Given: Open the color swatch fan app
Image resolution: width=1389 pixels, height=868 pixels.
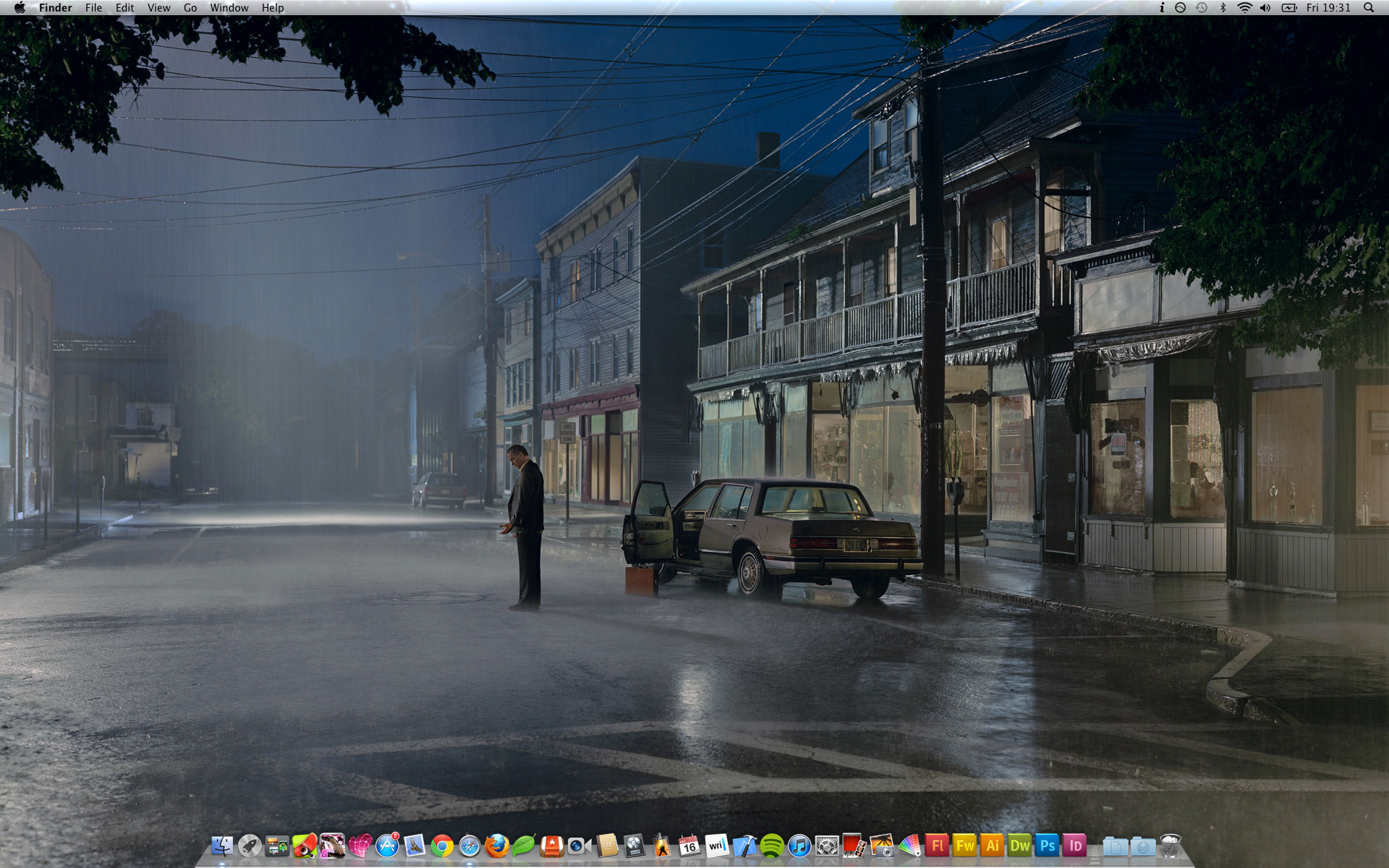Looking at the screenshot, I should [909, 845].
